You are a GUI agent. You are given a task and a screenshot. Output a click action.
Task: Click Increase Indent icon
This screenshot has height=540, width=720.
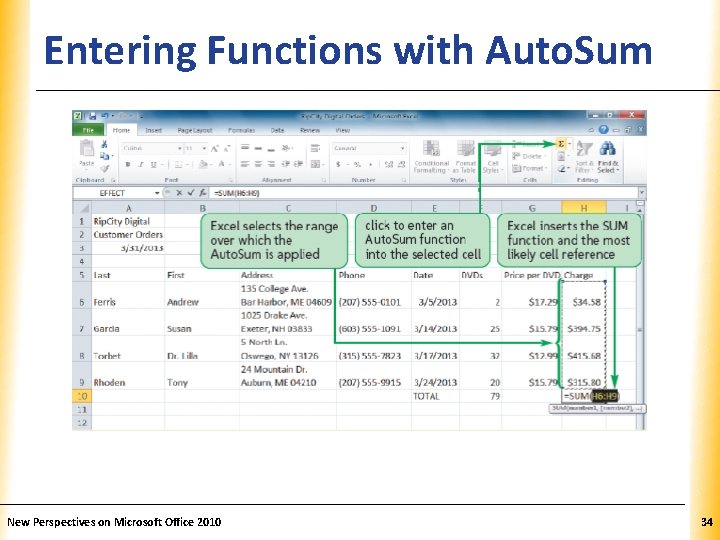(x=298, y=164)
